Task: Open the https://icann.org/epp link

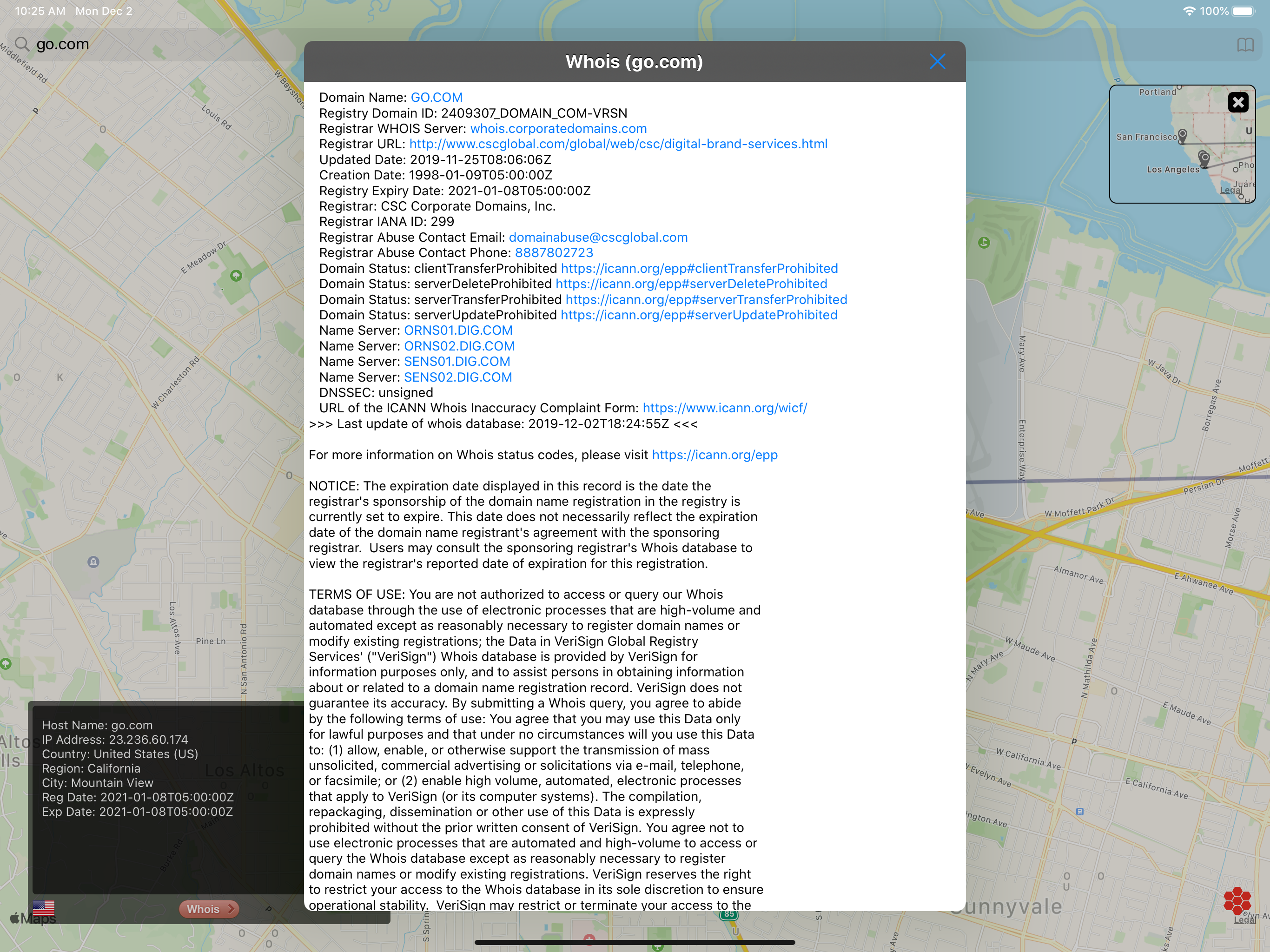Action: (x=715, y=455)
